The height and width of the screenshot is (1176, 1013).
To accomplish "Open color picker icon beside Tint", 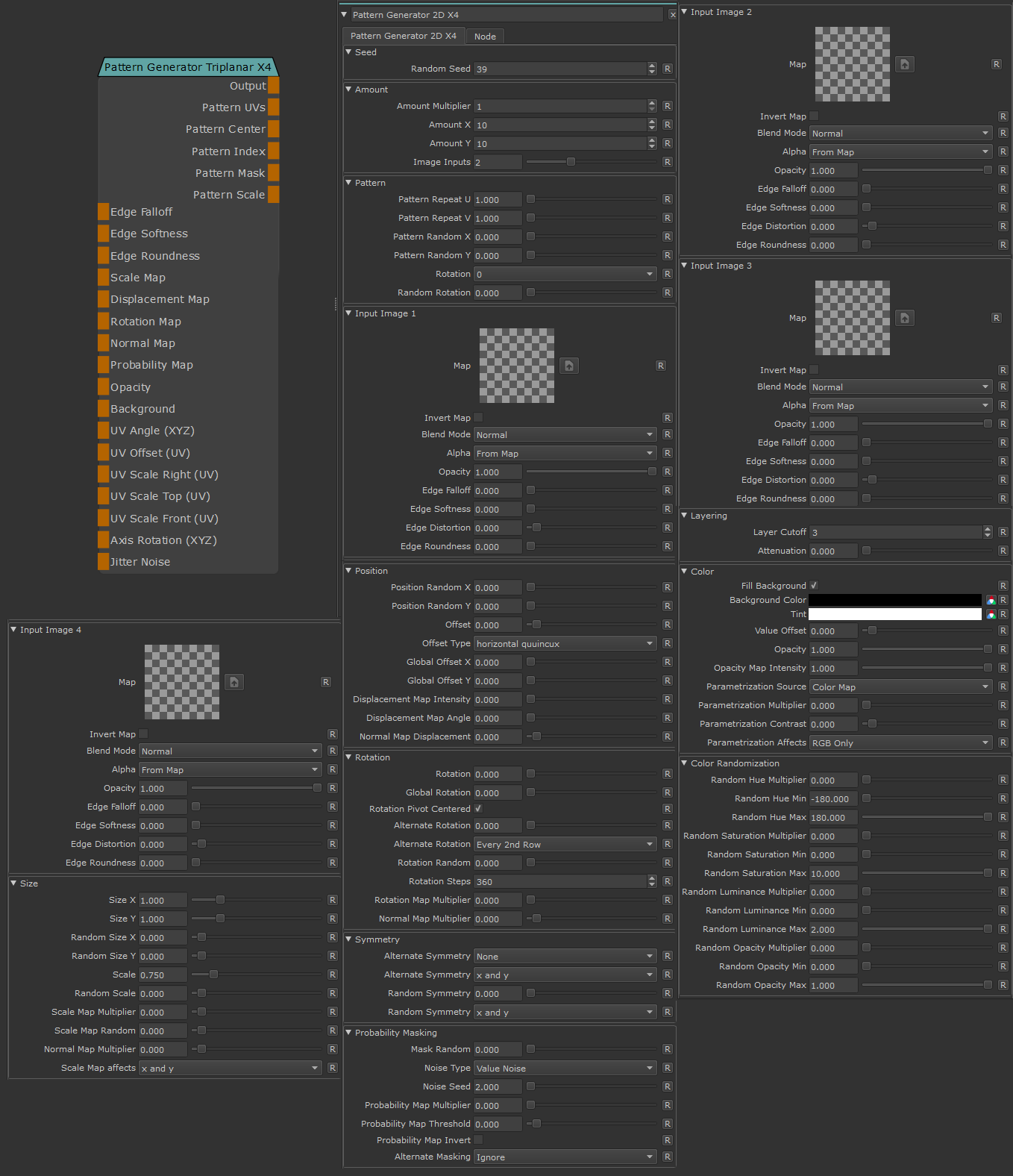I will 991,614.
